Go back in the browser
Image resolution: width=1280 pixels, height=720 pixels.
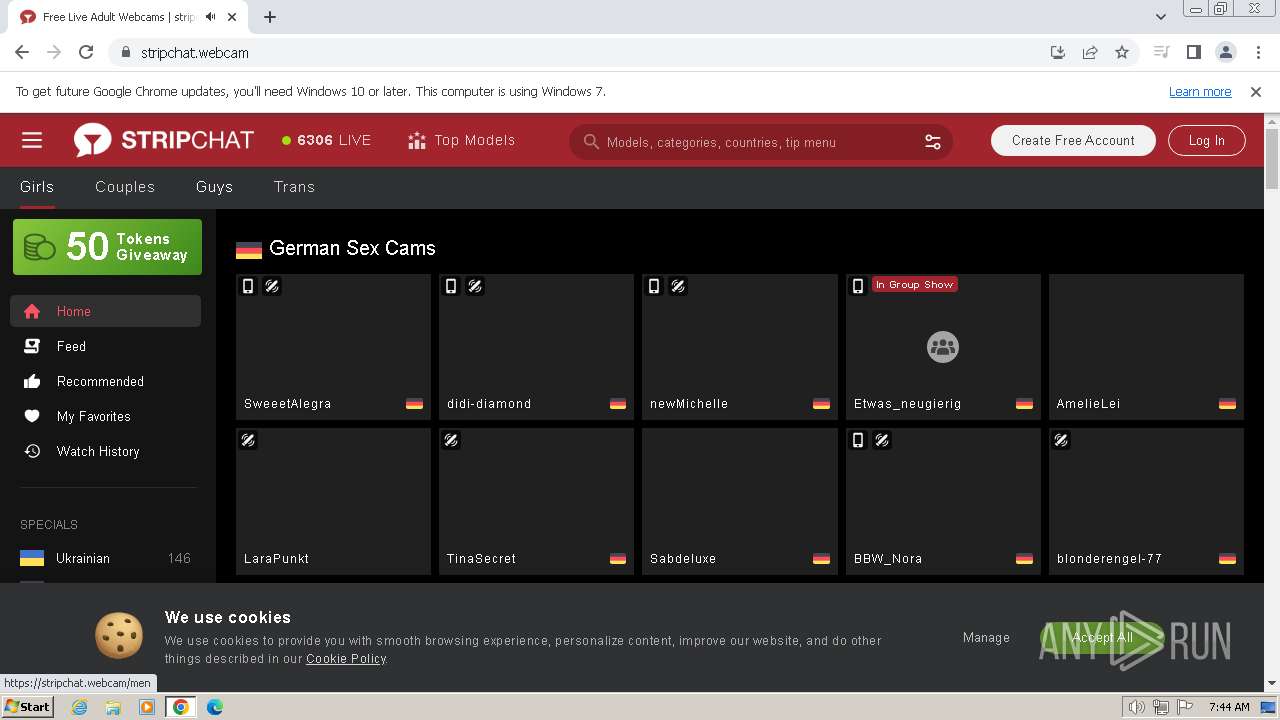22,53
